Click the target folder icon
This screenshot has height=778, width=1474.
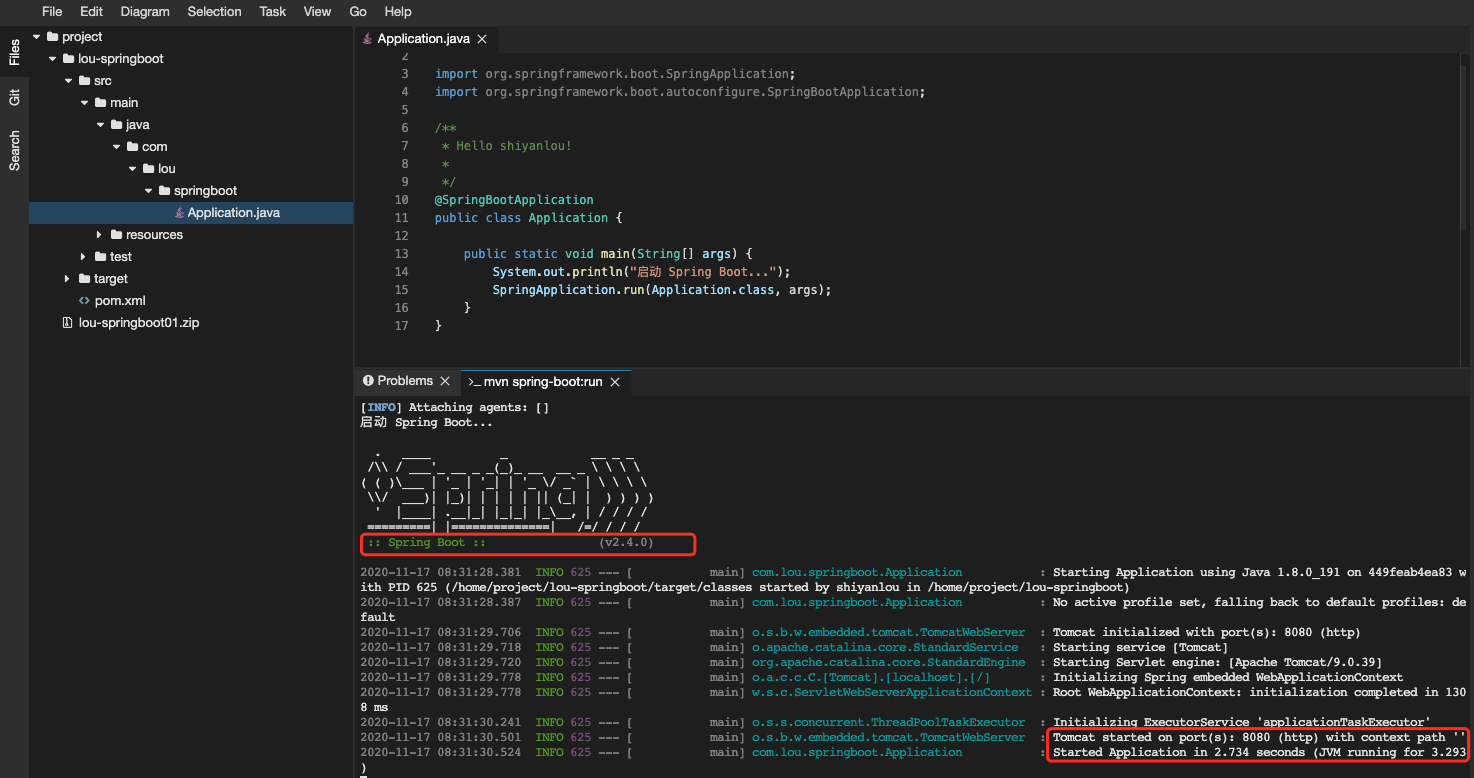click(x=84, y=279)
